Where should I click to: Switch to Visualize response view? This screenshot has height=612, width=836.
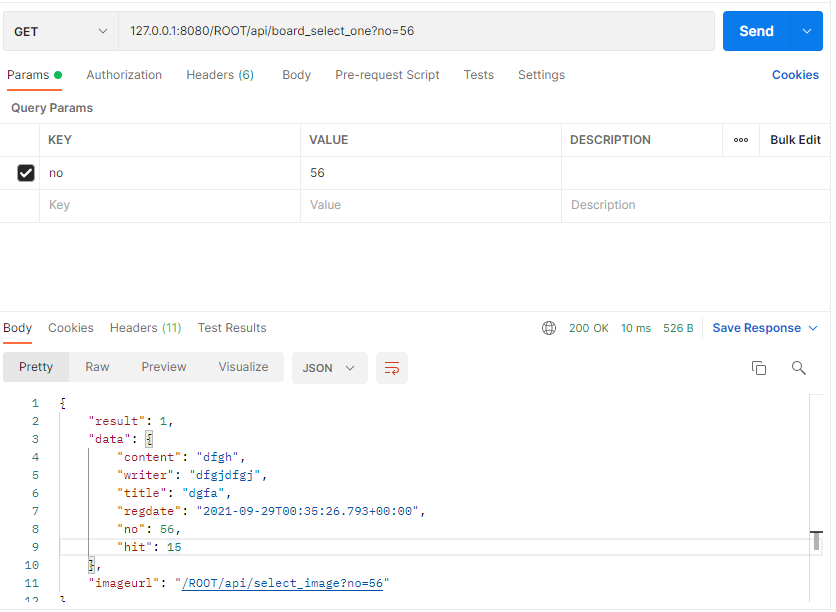point(243,367)
